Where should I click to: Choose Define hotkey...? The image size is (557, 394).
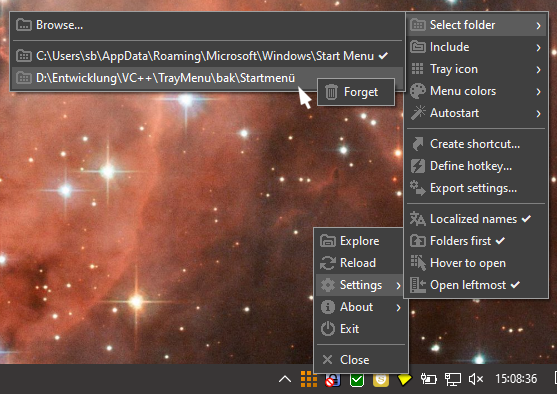tap(476, 166)
